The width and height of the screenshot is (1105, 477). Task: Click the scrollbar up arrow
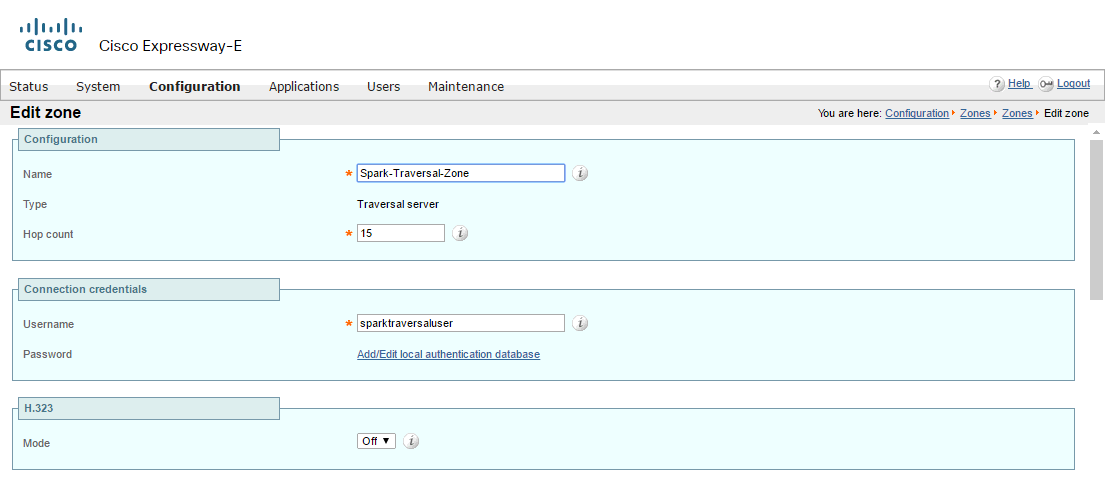coord(1097,132)
